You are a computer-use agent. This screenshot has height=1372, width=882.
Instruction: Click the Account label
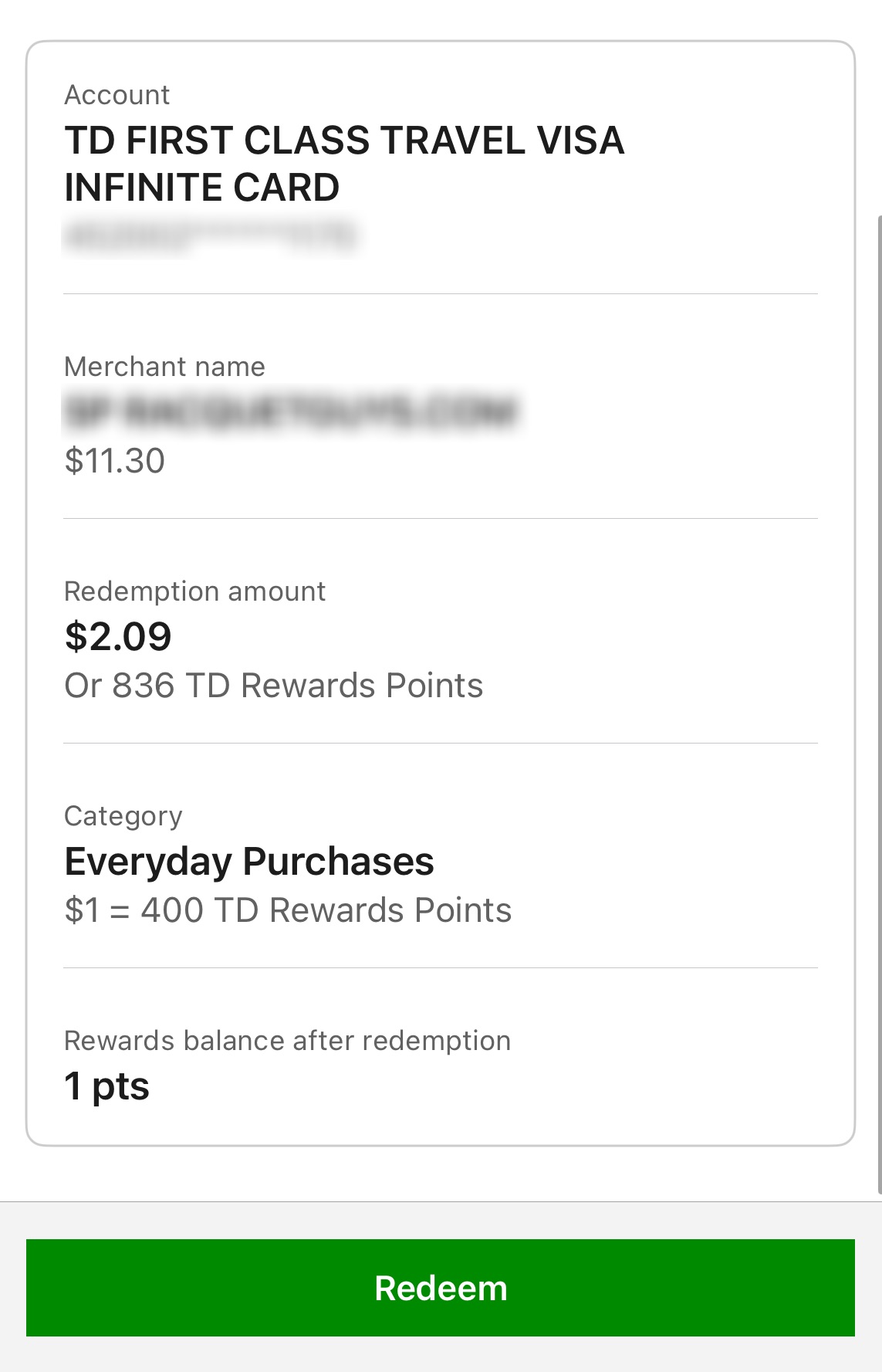tap(117, 95)
